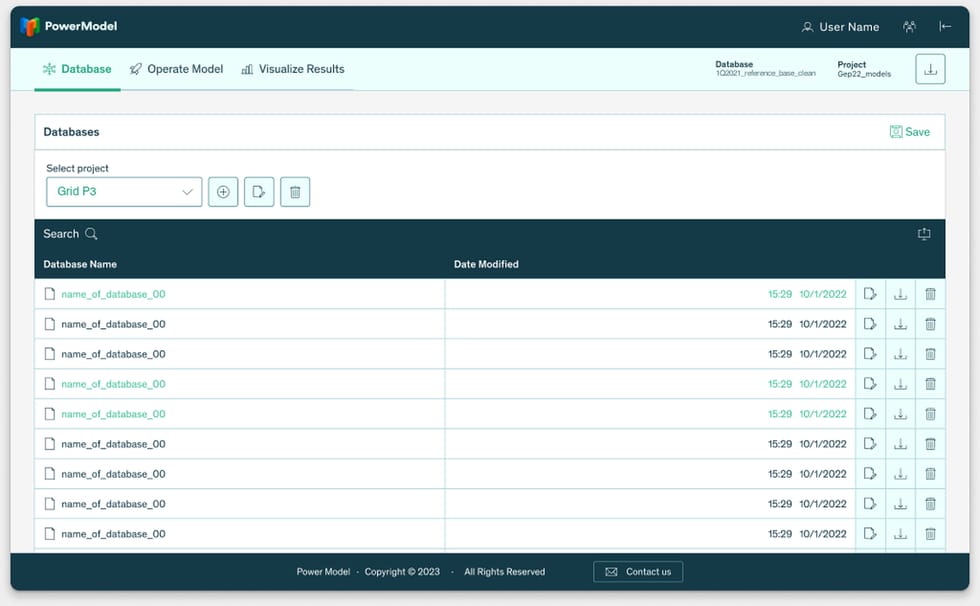
Task: Click the 1Q2021_reference_base_clean database label in header
Action: [766, 74]
